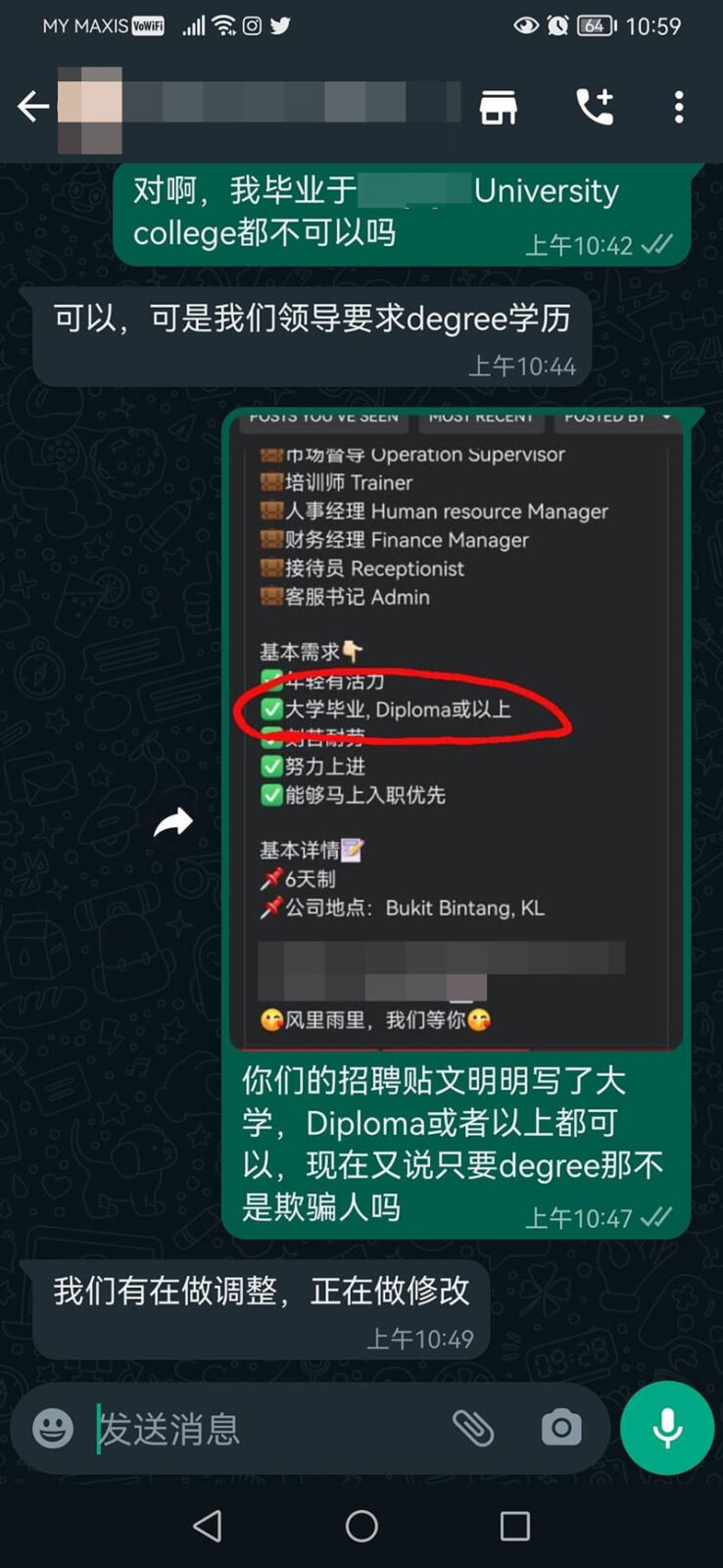Select the '可以，可是我们领导要求degree学历' message
The width and height of the screenshot is (723, 1568).
pyautogui.click(x=313, y=336)
